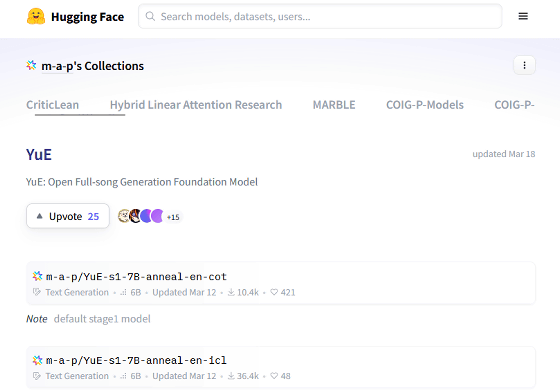Click the m-a-p organization avatar icon
The width and height of the screenshot is (560, 391).
[31, 65]
